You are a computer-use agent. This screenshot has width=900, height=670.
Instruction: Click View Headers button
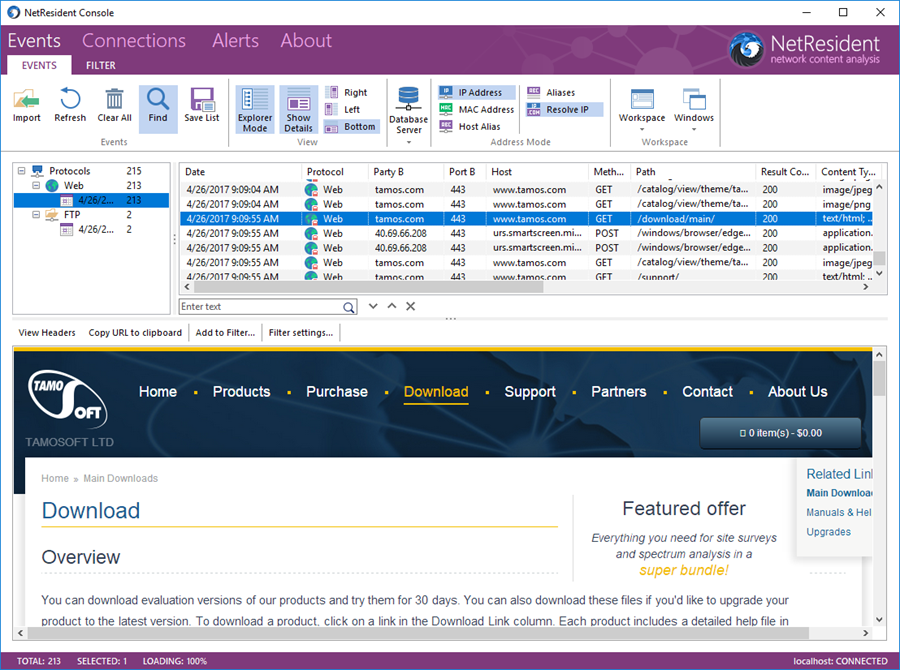[47, 332]
